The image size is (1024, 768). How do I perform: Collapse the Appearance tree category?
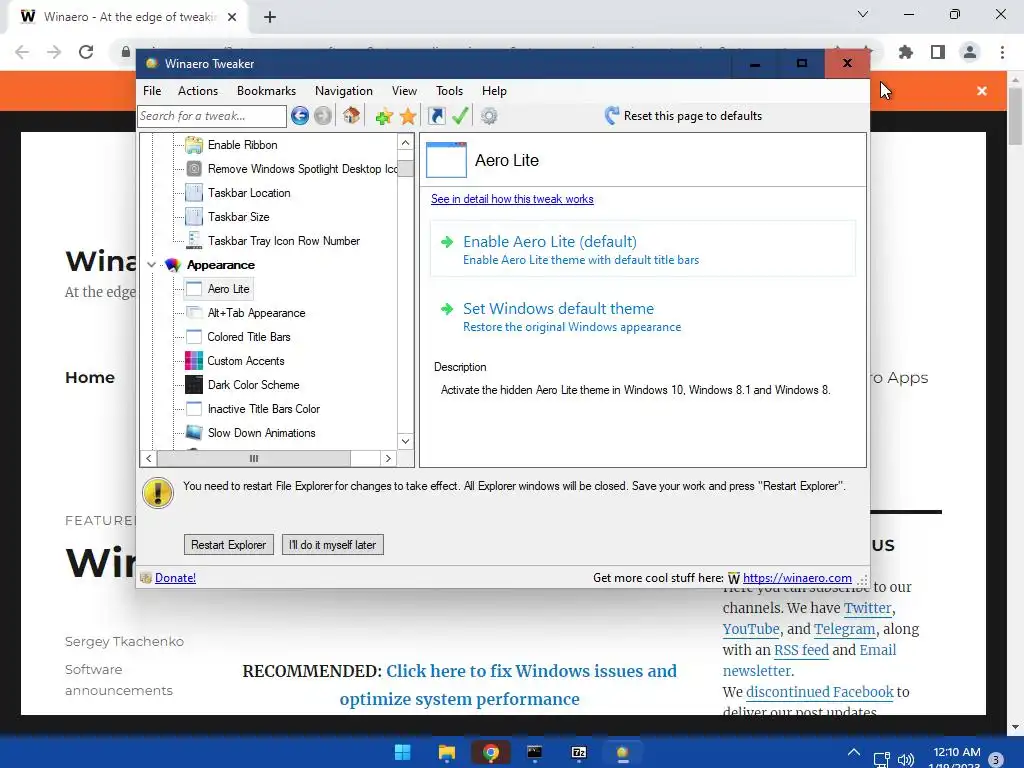[x=152, y=265]
